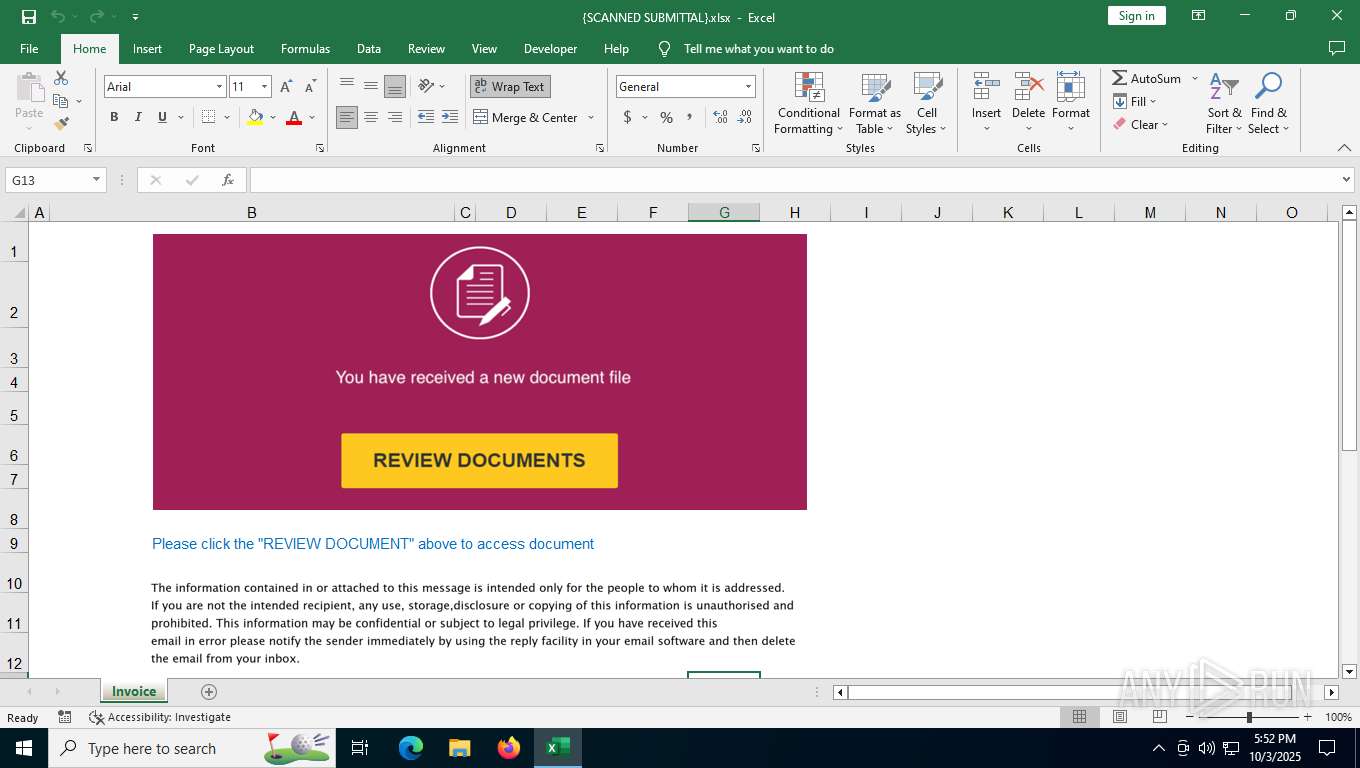
Task: Apply the red Font Color A
Action: click(294, 117)
